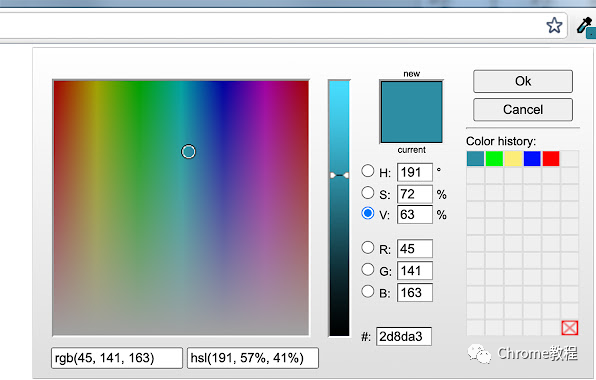Pick the green swatch in color history
596x380 pixels.
pyautogui.click(x=494, y=158)
